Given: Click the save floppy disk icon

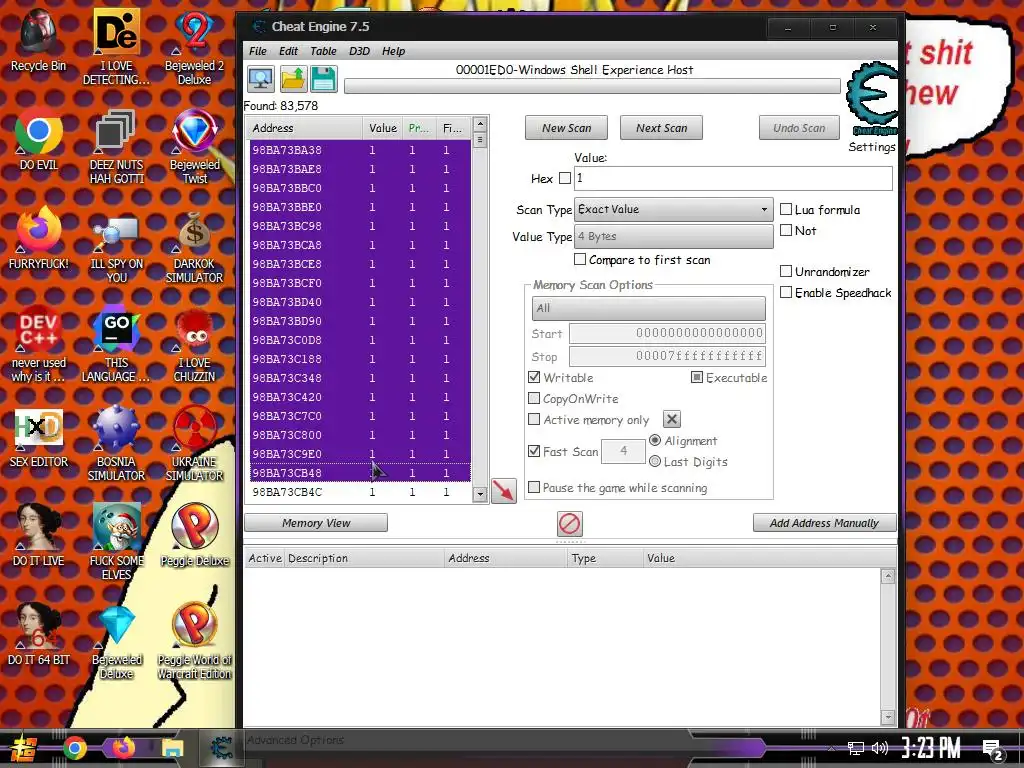Looking at the screenshot, I should pos(324,80).
